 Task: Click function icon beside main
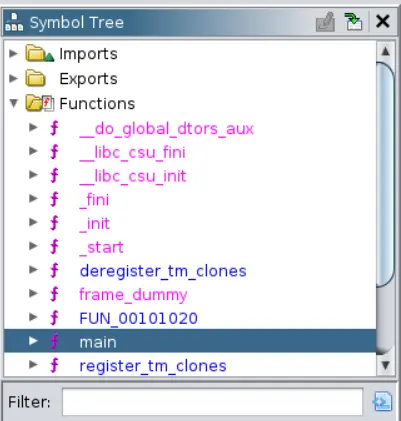54,342
